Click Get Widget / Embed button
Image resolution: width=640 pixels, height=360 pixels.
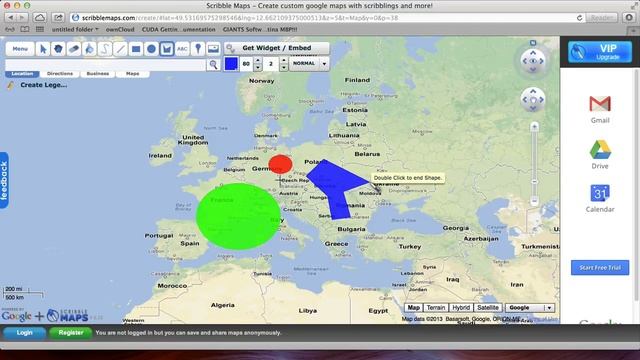point(276,48)
